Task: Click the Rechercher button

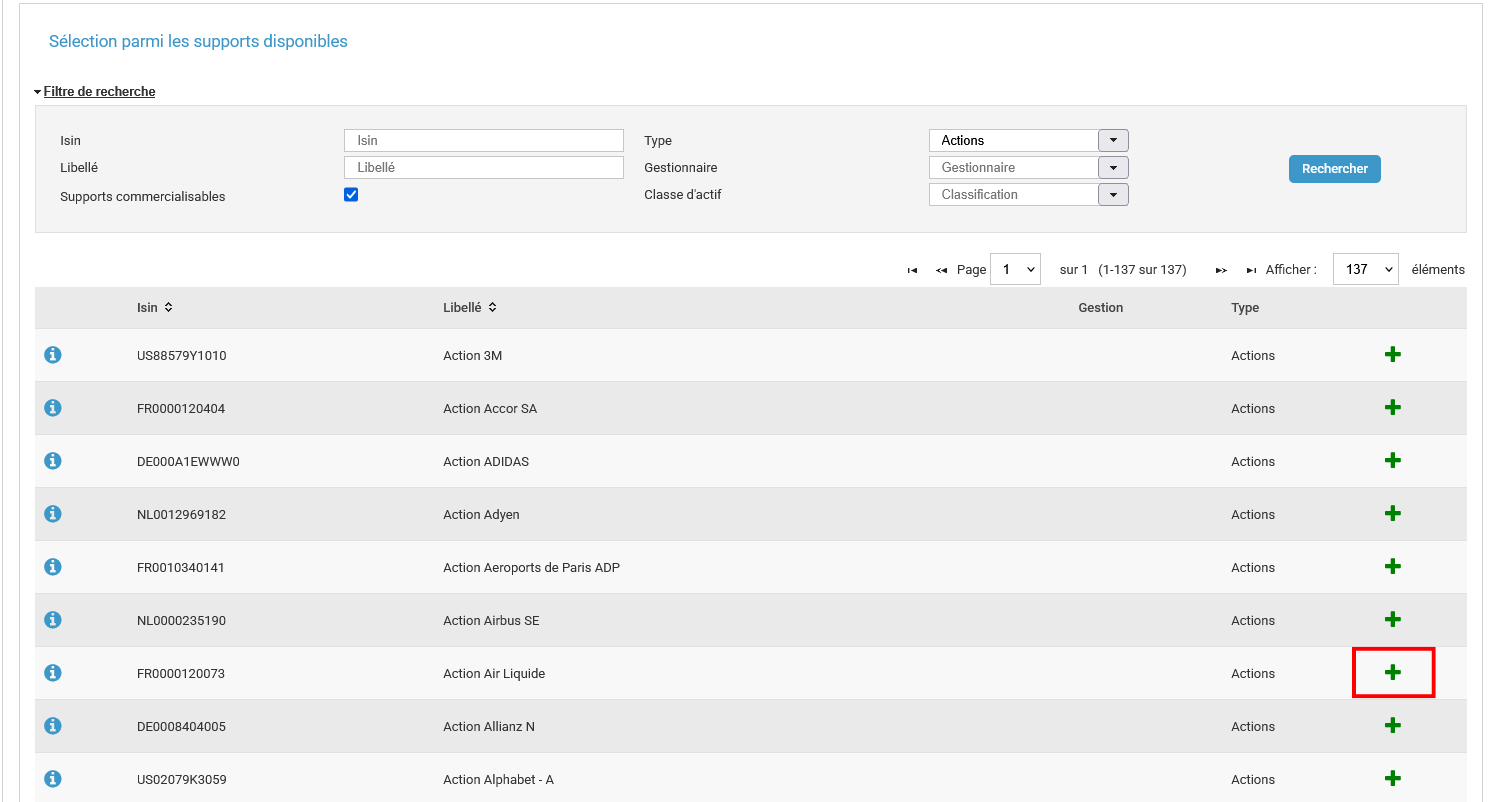Action: click(x=1334, y=169)
